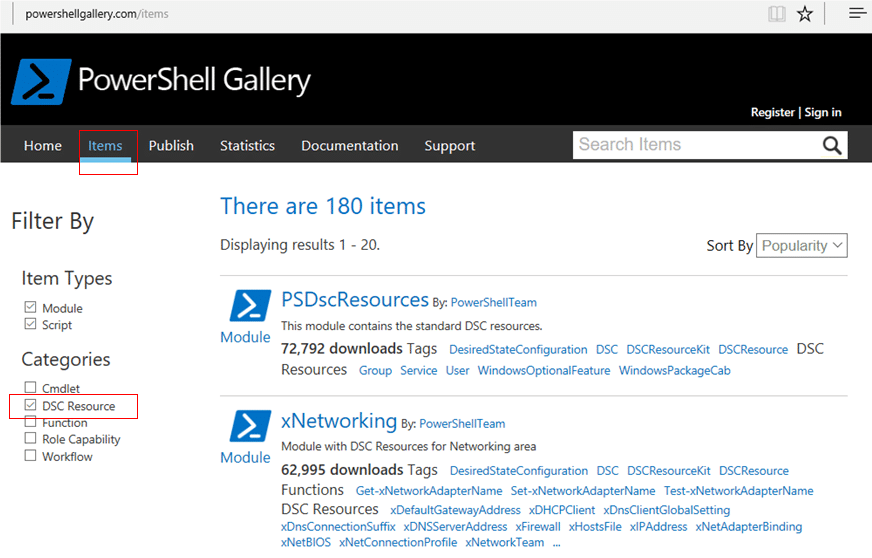Click the xHostsFile resource link
The width and height of the screenshot is (872, 558).
[595, 527]
